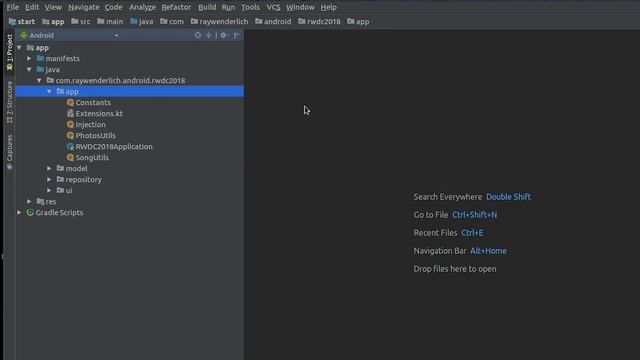
Task: Open the Refactor menu
Action: tap(176, 7)
